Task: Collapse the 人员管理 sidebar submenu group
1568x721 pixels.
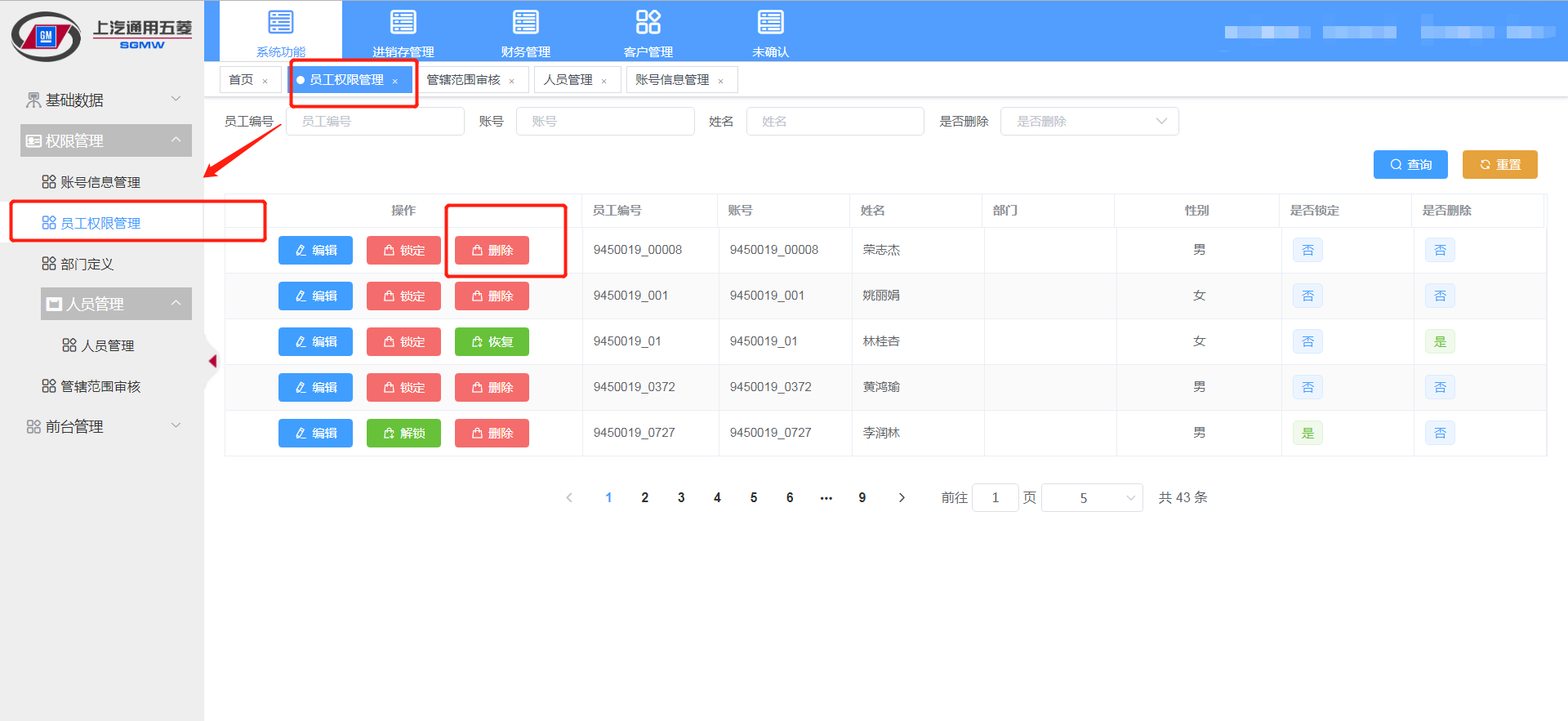Action: point(116,304)
